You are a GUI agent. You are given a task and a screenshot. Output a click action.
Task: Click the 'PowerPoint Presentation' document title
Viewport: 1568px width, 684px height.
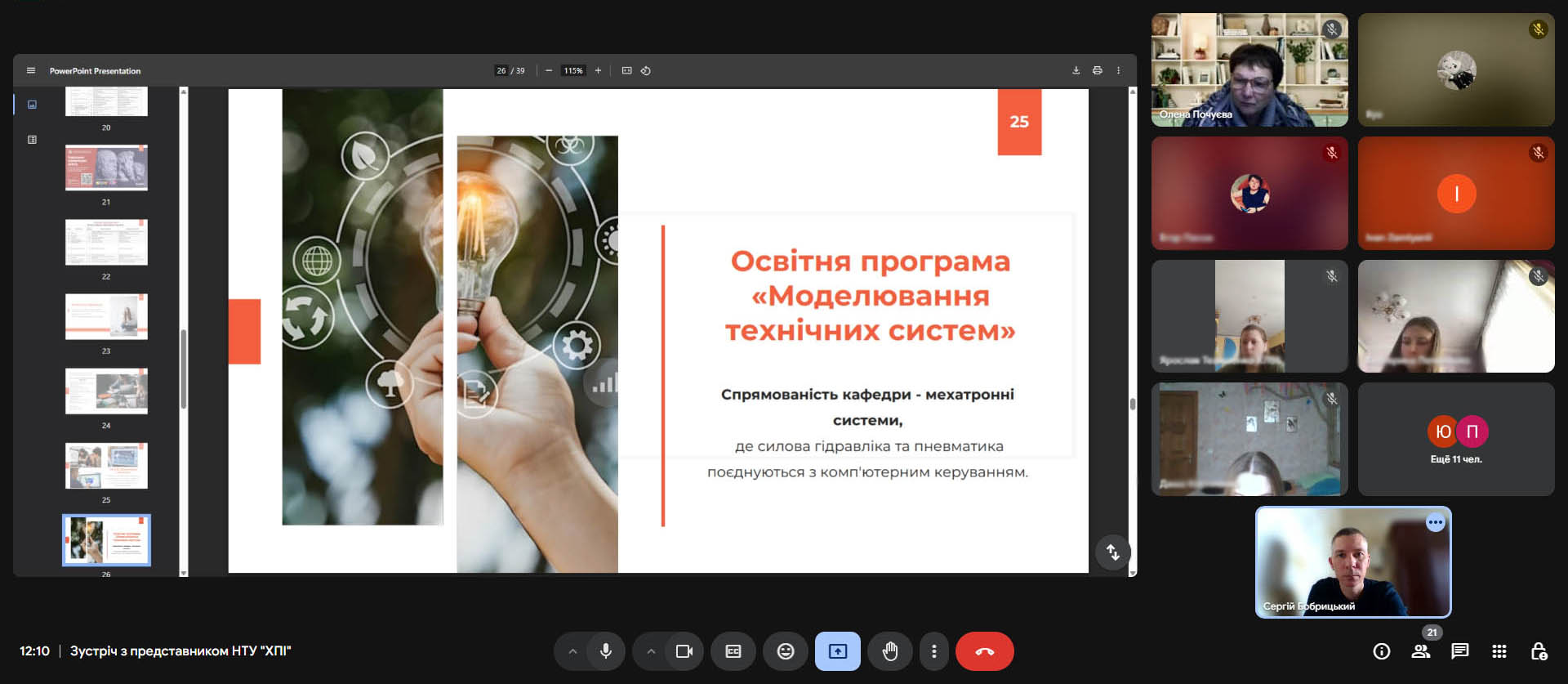coord(95,71)
